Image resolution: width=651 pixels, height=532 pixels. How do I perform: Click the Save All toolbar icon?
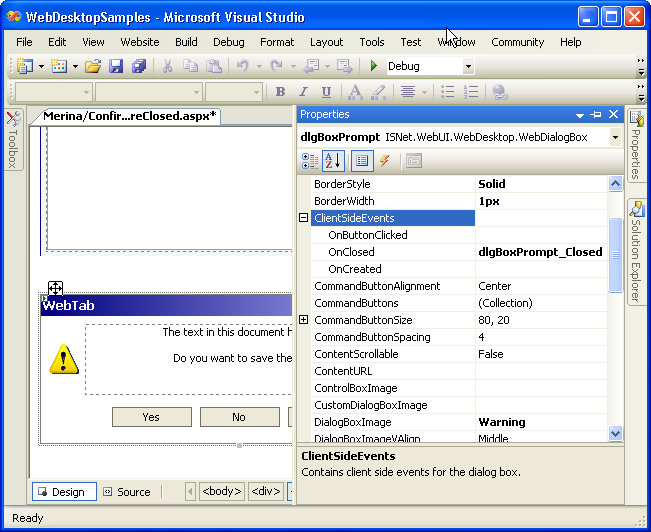click(139, 66)
